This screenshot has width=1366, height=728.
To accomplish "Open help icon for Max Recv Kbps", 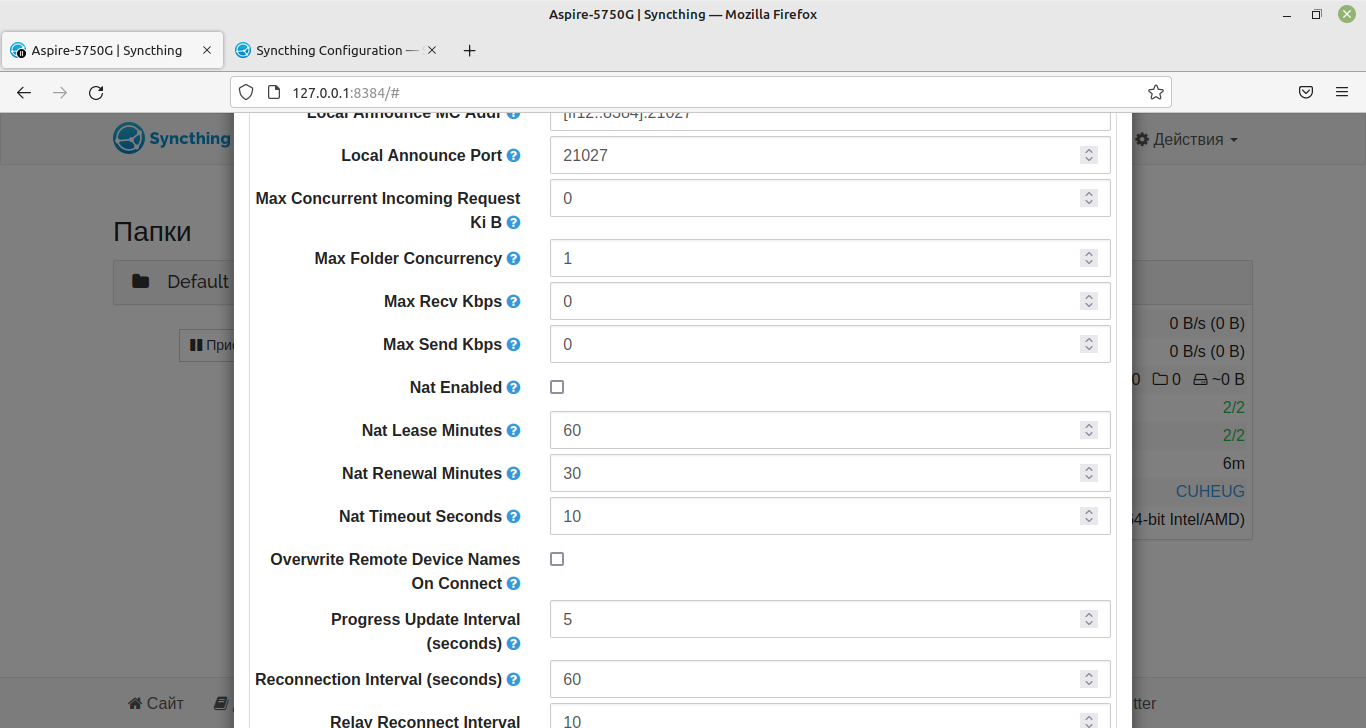I will pyautogui.click(x=513, y=302).
